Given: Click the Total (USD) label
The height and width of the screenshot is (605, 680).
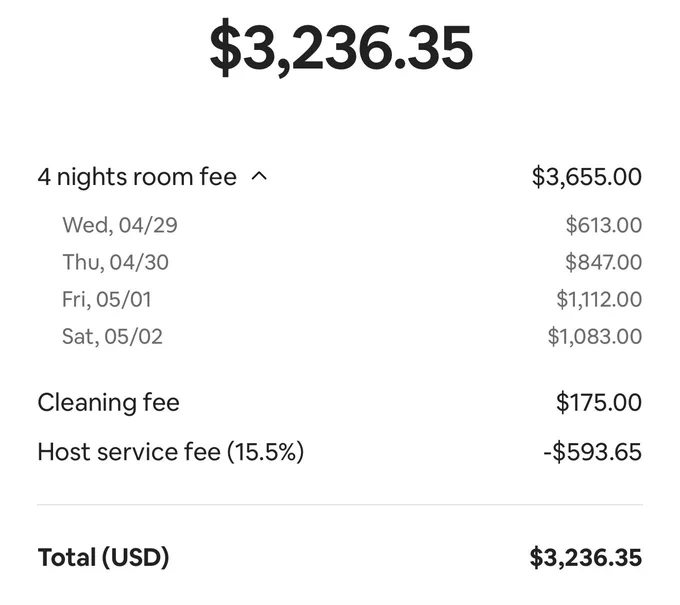Looking at the screenshot, I should (x=103, y=558).
